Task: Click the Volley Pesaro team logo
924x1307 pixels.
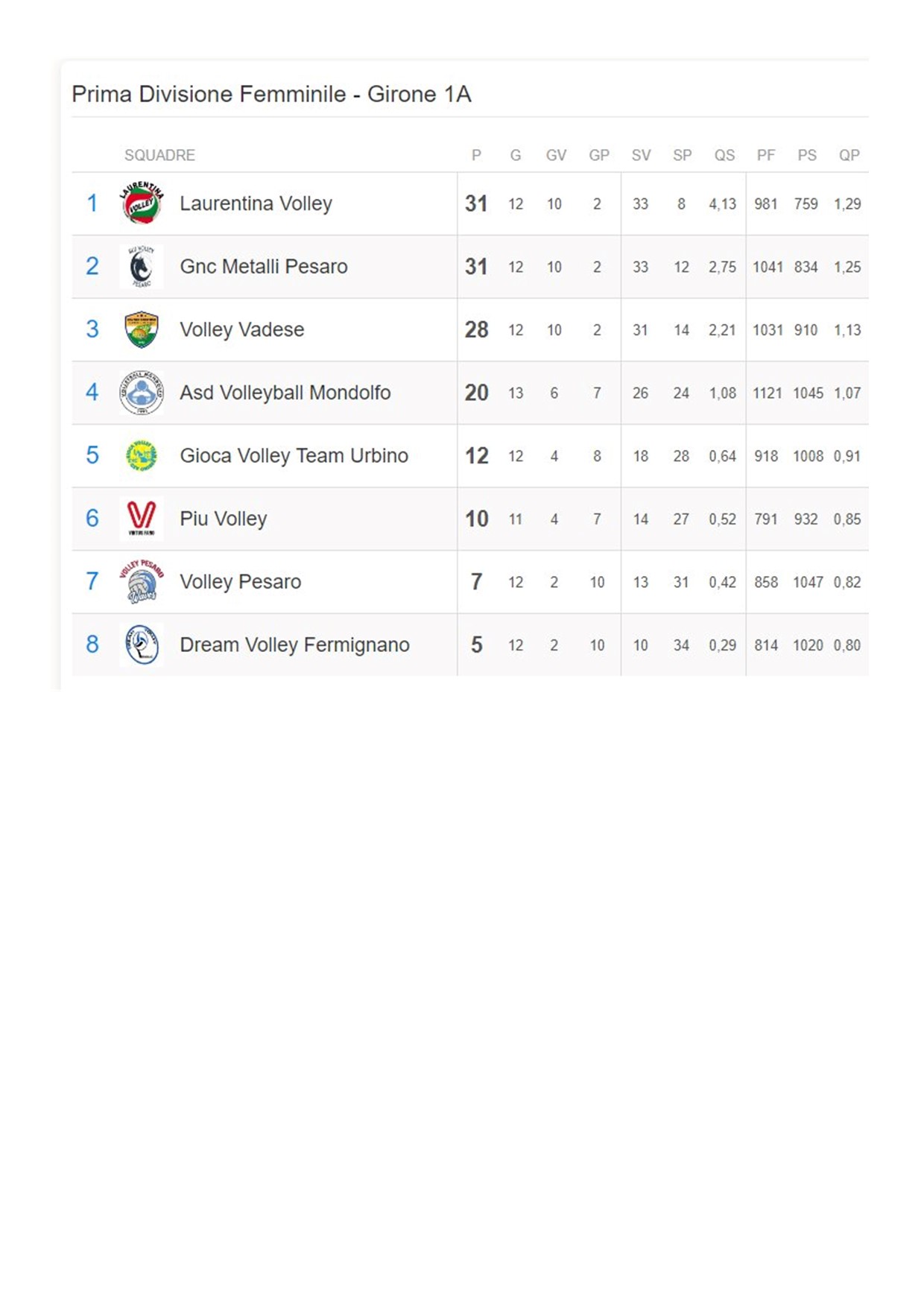Action: [142, 581]
